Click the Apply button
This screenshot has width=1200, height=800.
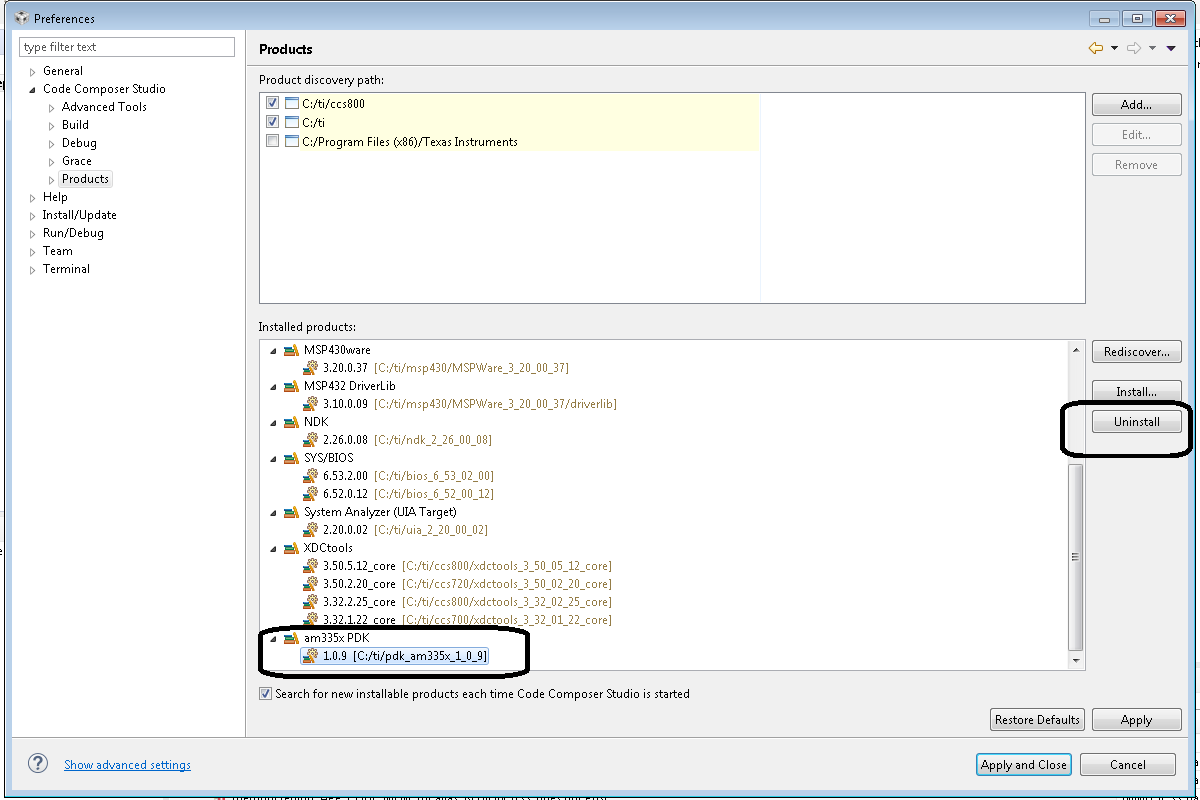1137,720
